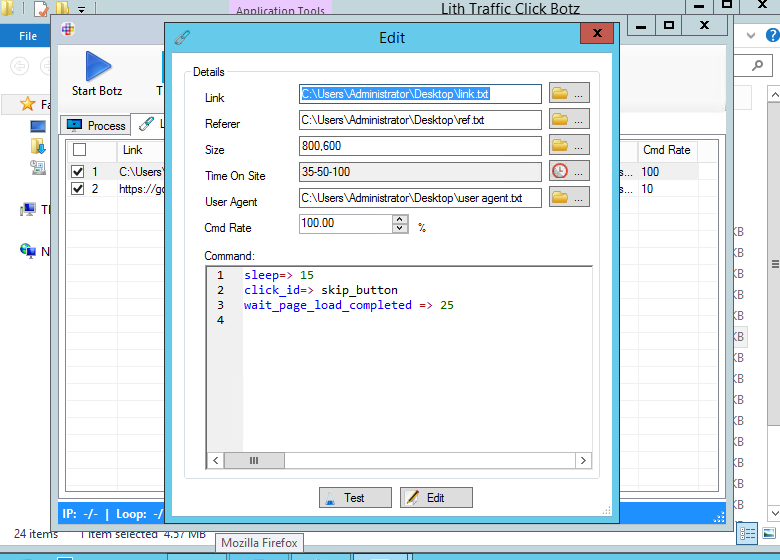Click the chain link icon in Edit title bar
Image resolution: width=780 pixels, height=560 pixels.
click(181, 38)
